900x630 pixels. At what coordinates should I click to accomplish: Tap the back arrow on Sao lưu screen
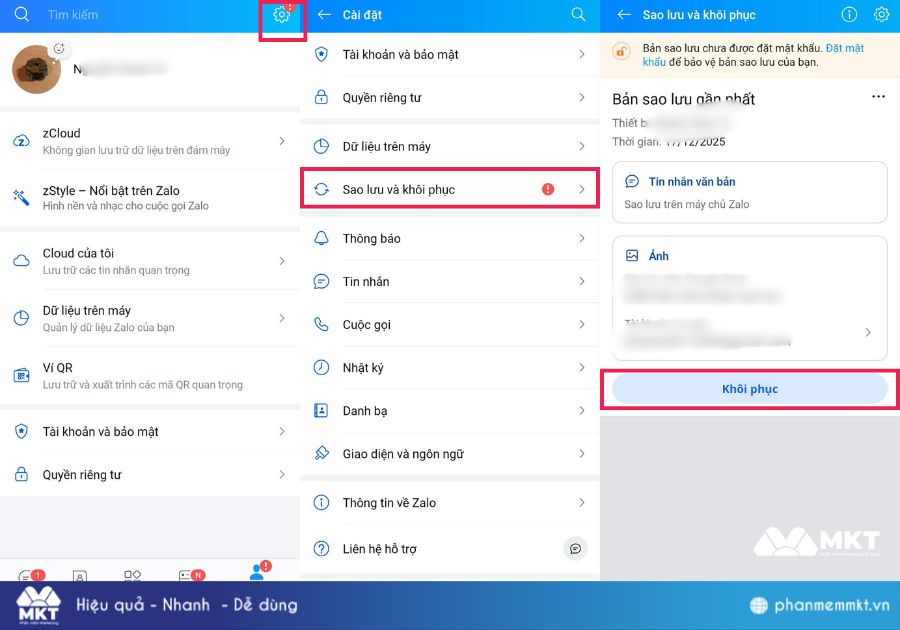pyautogui.click(x=625, y=15)
